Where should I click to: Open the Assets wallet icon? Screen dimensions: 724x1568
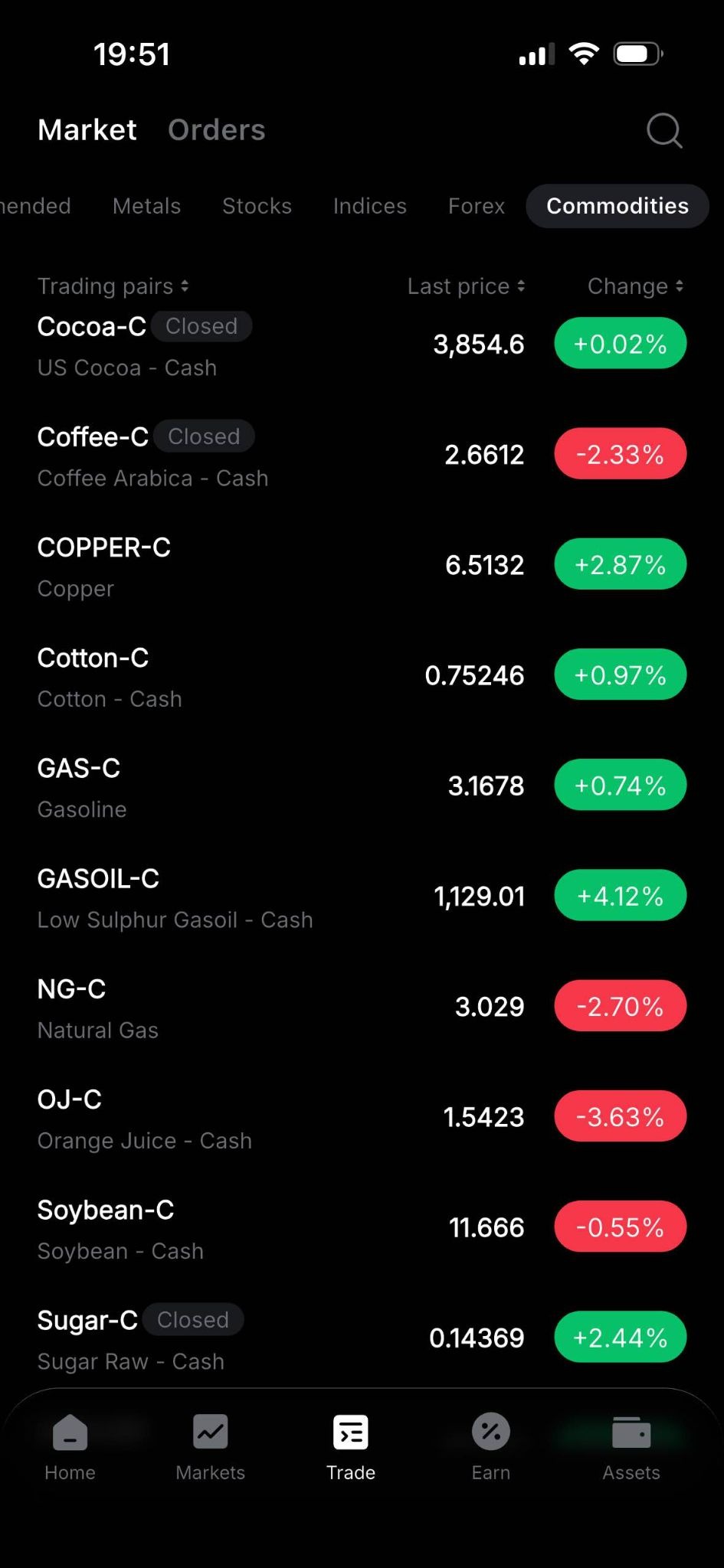coord(631,1432)
